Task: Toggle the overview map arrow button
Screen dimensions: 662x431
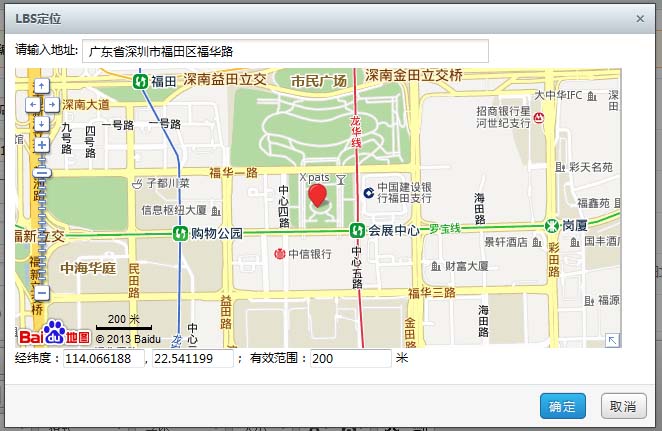Action: point(613,340)
